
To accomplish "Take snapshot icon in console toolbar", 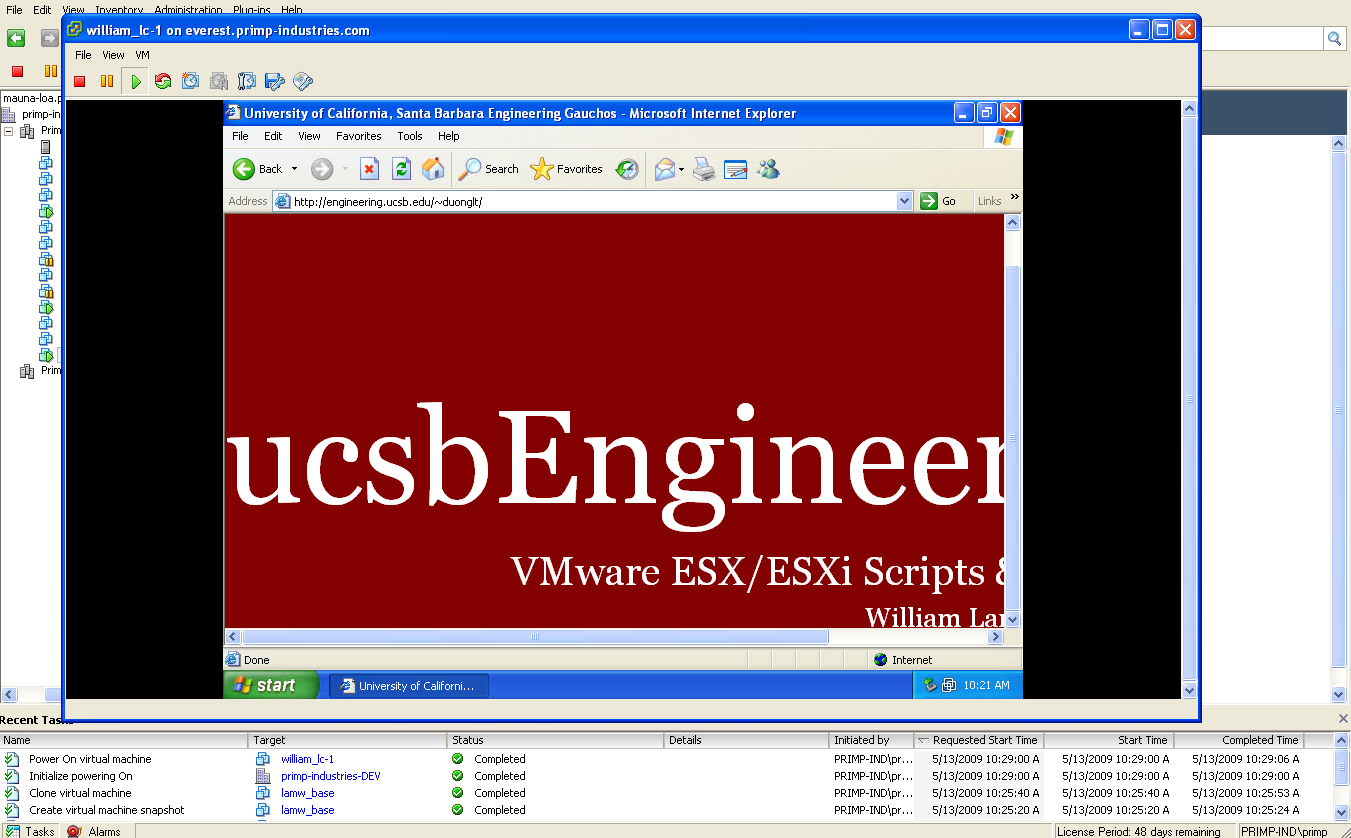I will pyautogui.click(x=190, y=82).
